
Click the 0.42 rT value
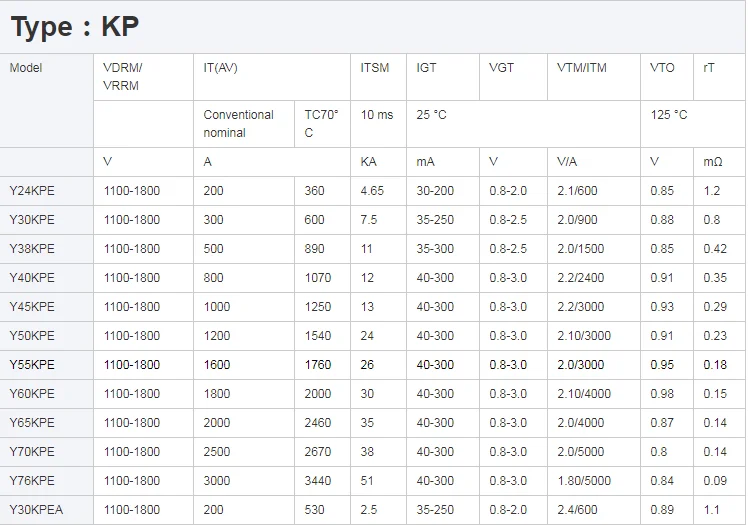[x=715, y=249]
